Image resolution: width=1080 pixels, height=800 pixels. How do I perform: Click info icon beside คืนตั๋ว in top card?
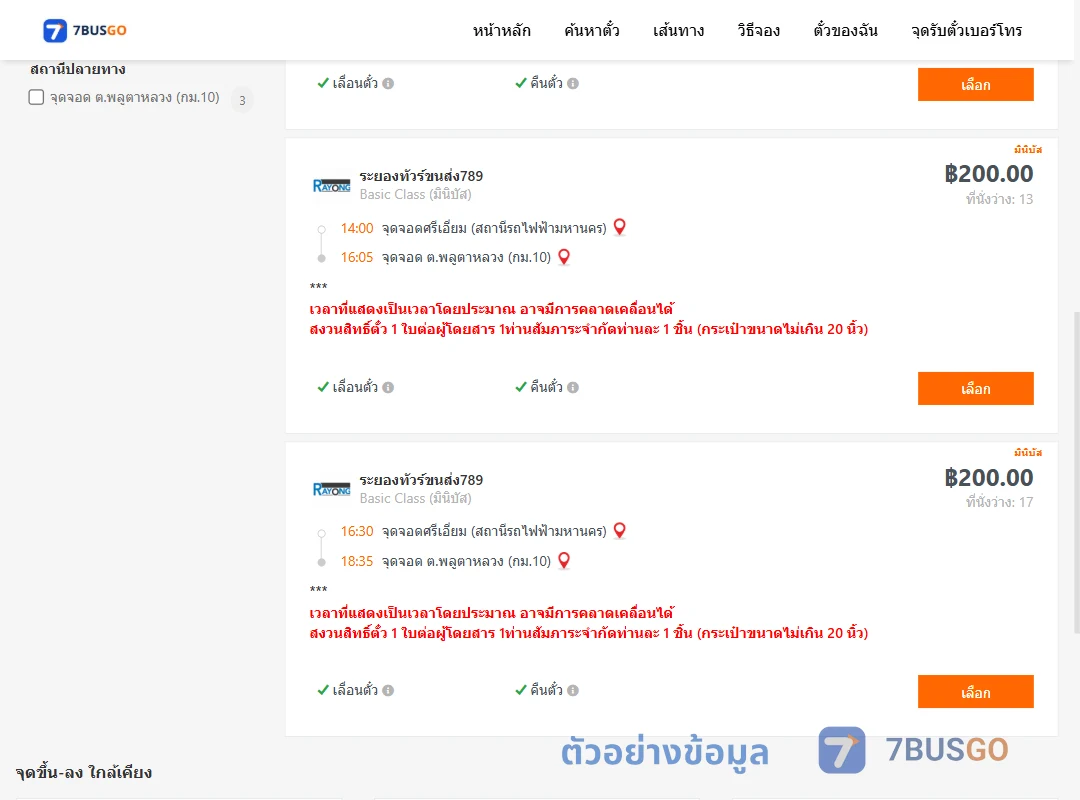coord(573,83)
